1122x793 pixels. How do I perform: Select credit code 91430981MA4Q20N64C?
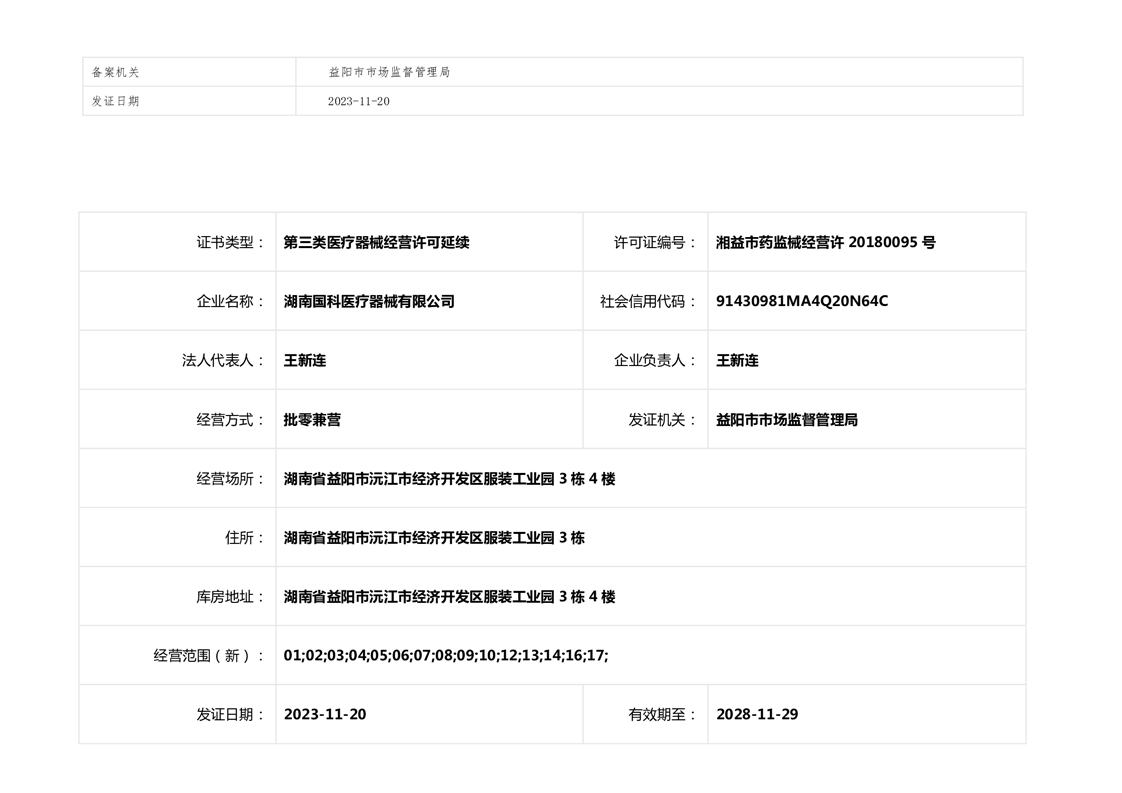pyautogui.click(x=801, y=301)
